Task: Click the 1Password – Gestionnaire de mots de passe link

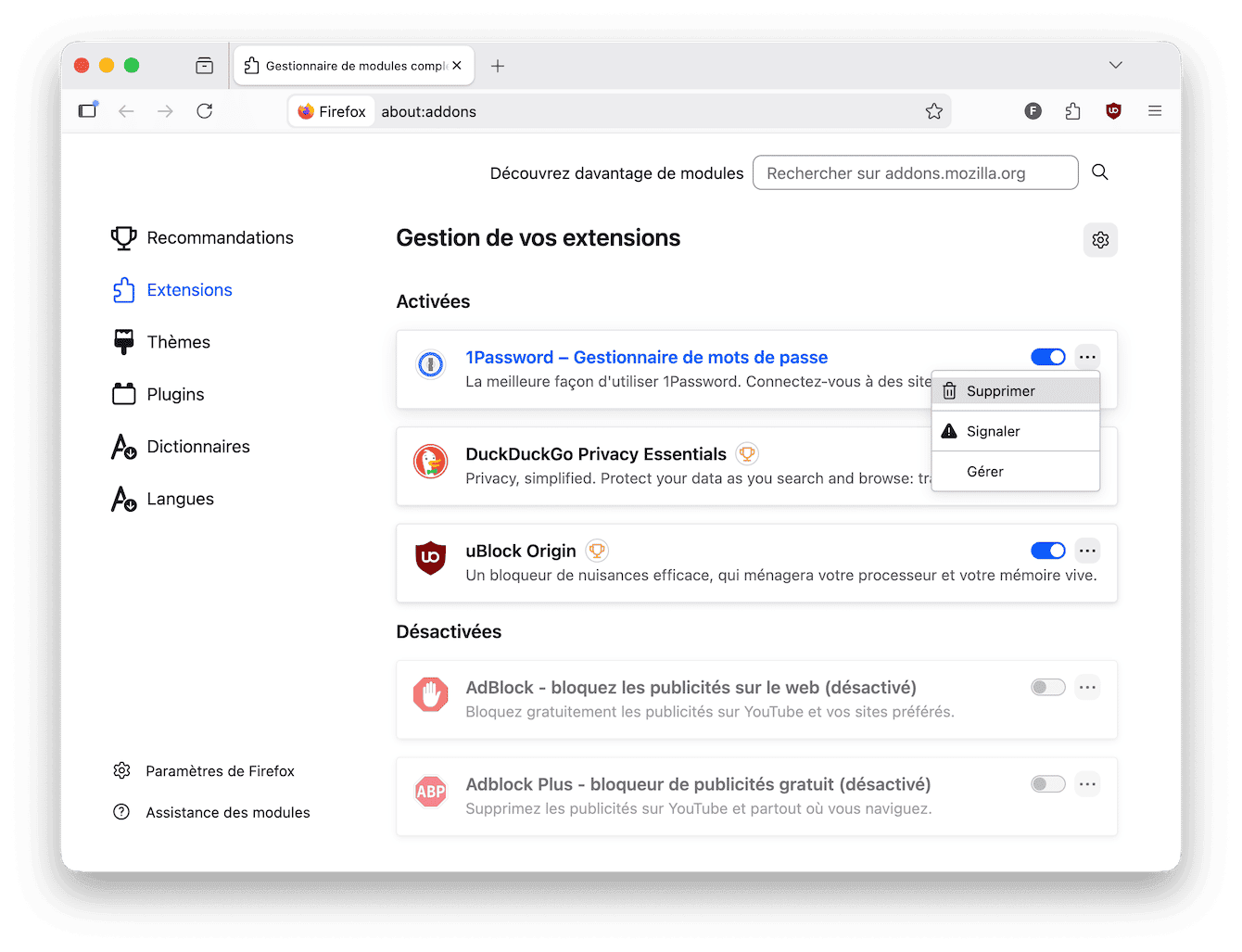Action: coord(646,357)
